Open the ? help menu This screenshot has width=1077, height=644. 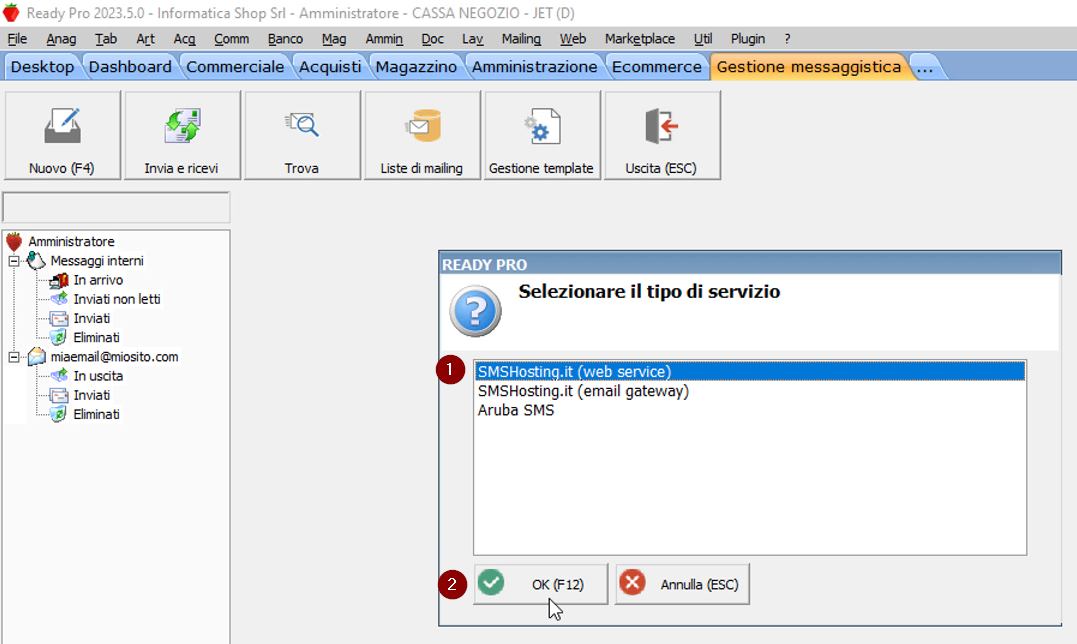point(787,39)
